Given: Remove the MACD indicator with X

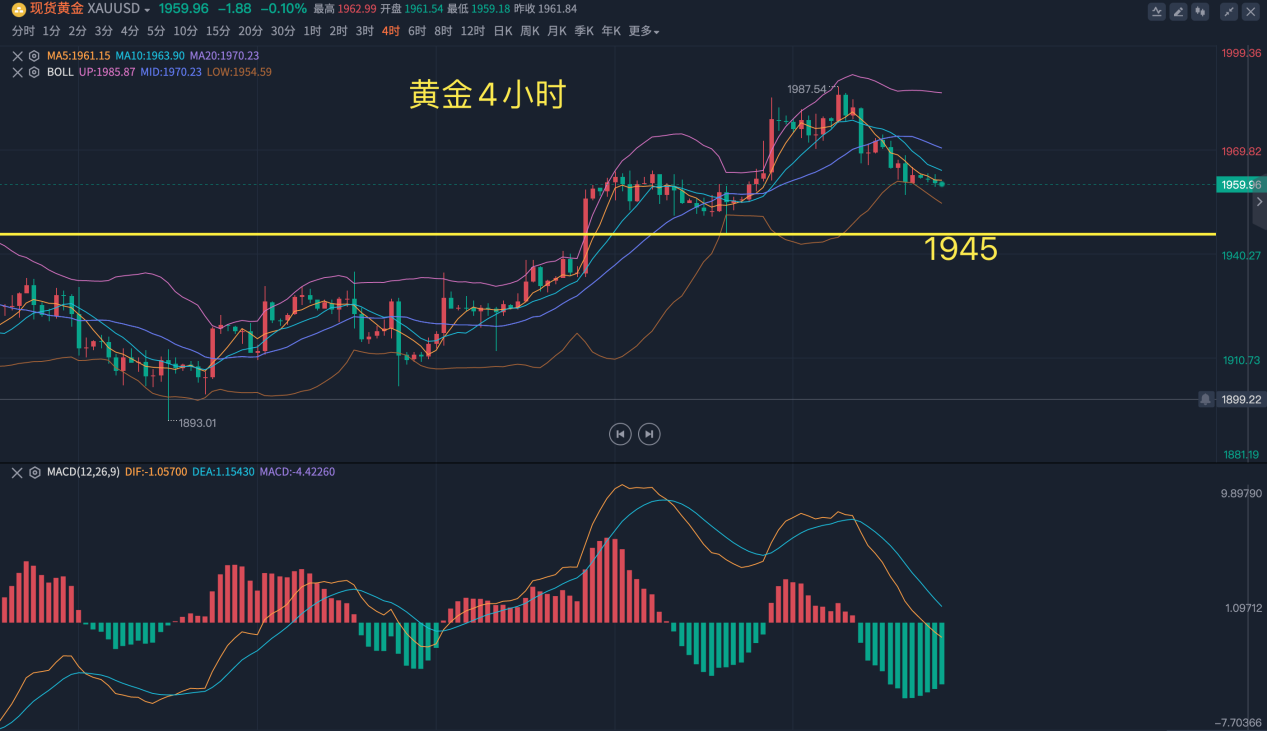Looking at the screenshot, I should 17,472.
